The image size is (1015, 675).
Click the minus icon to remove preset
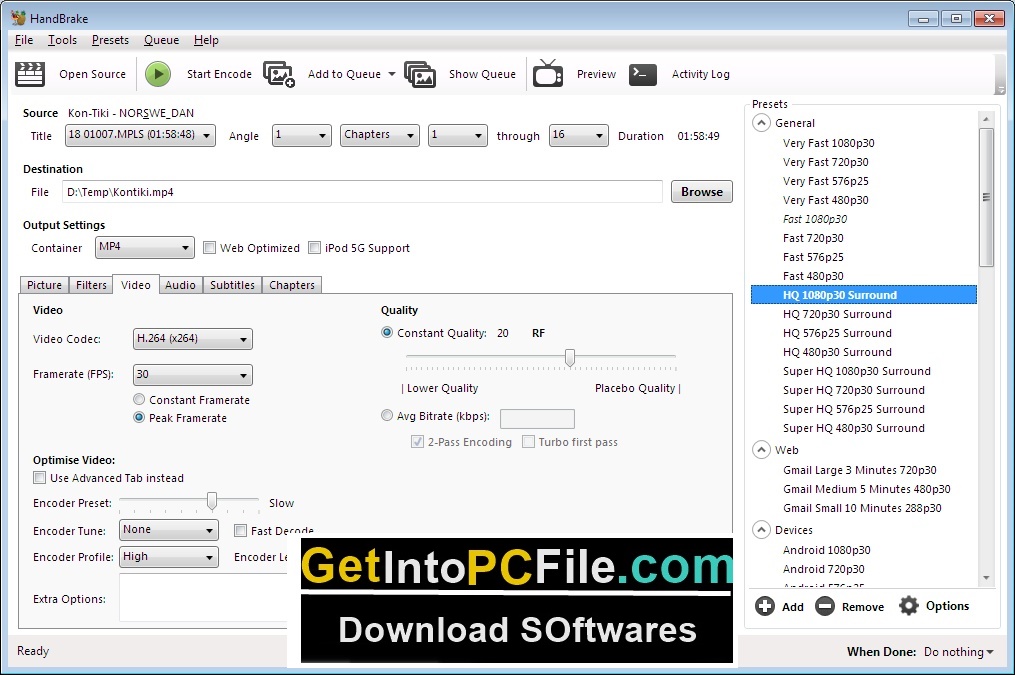tap(825, 606)
